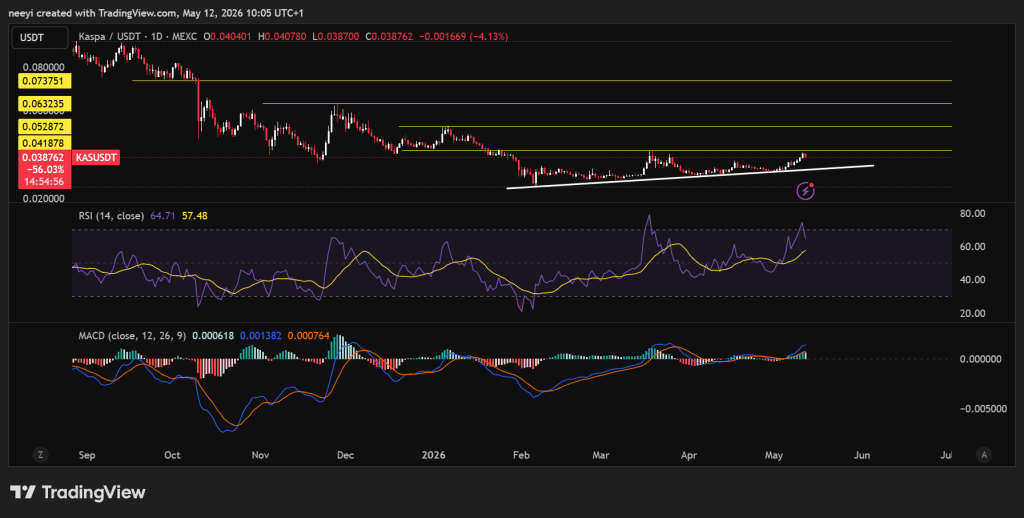
Task: Open the MACD (close, 12, 26, 9) legend
Action: pyautogui.click(x=132, y=336)
